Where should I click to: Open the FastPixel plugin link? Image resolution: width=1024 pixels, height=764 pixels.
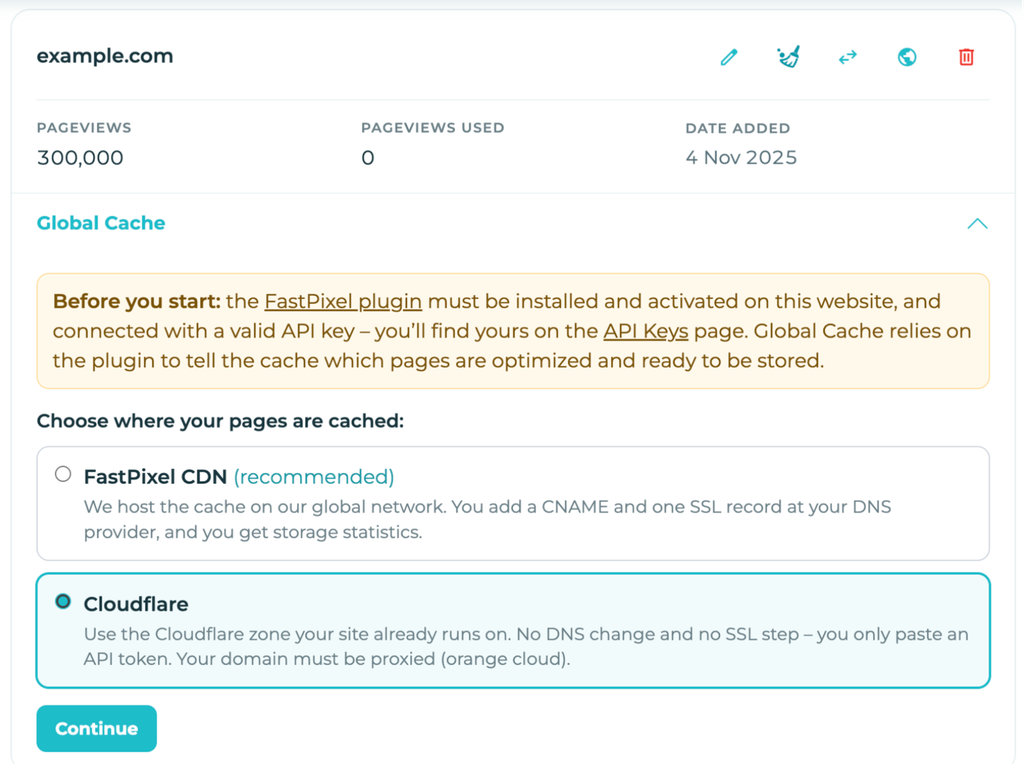[x=343, y=302]
